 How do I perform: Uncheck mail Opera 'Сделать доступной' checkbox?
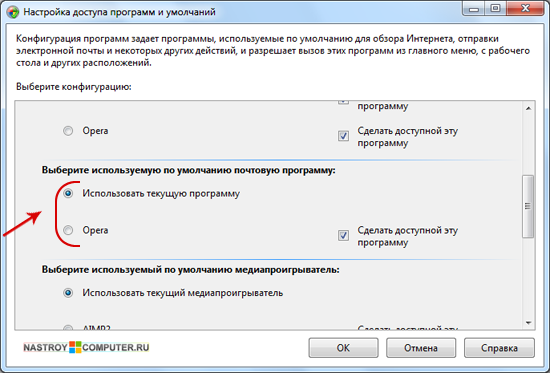click(x=343, y=235)
